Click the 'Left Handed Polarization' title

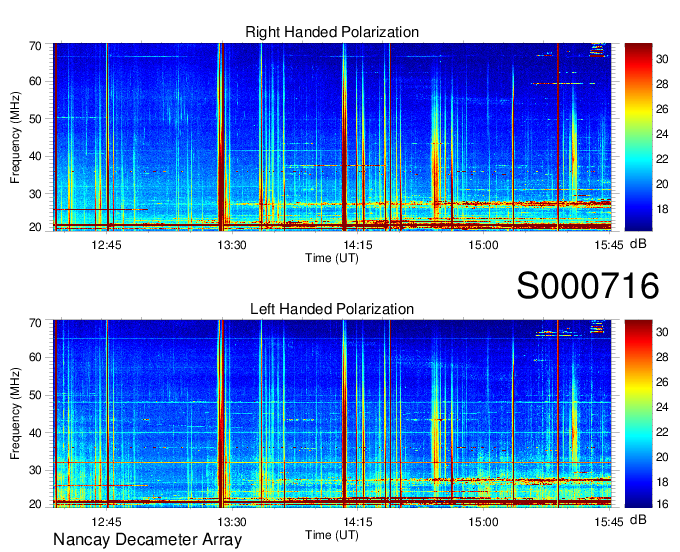click(332, 309)
